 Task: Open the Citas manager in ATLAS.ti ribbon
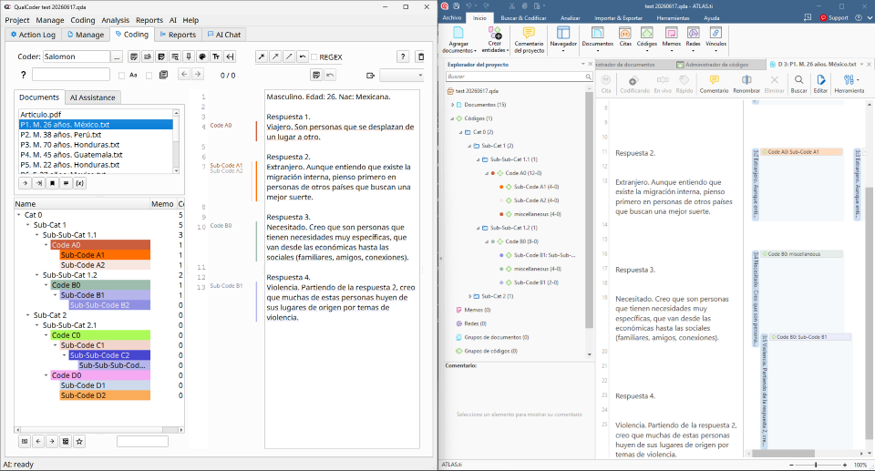tap(625, 36)
